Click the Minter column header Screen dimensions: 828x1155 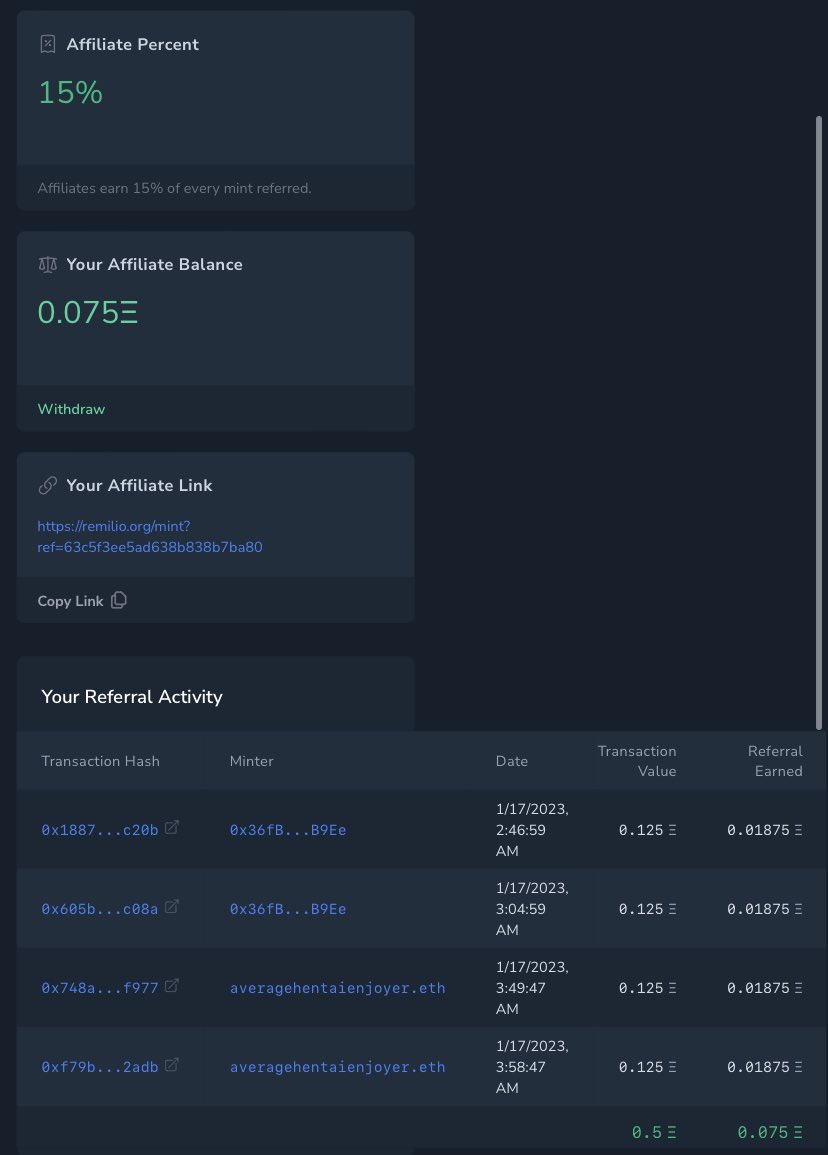(x=251, y=761)
